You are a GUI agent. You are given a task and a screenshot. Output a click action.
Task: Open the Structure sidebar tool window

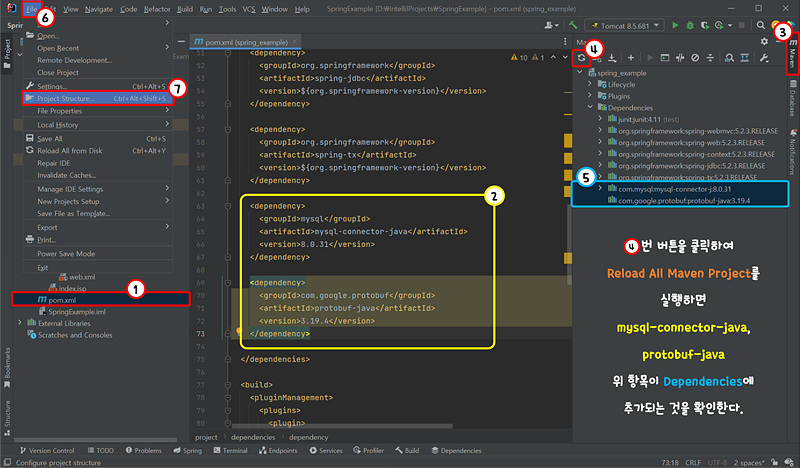pyautogui.click(x=7, y=418)
